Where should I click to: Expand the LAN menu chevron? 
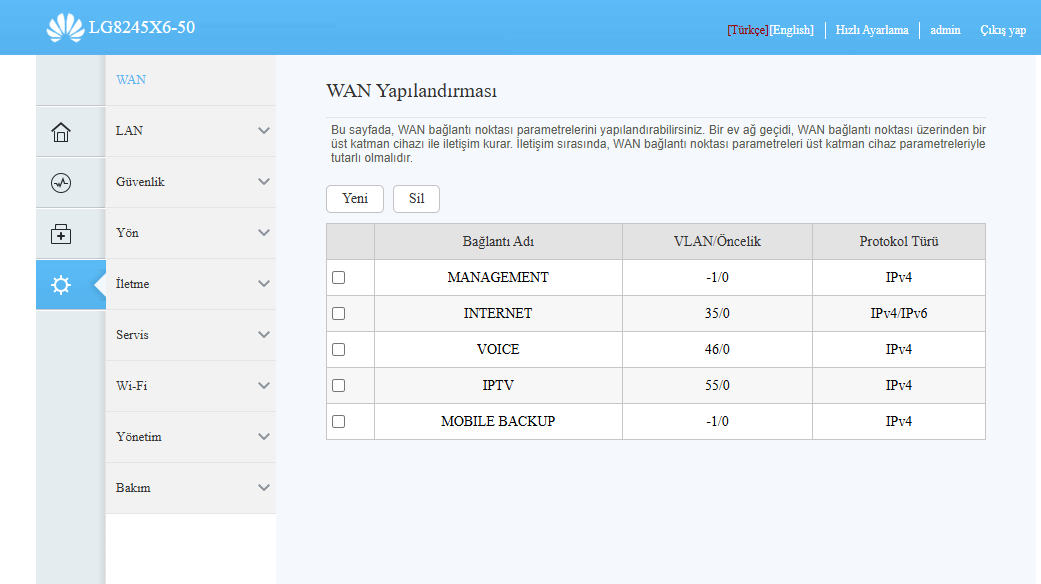264,131
